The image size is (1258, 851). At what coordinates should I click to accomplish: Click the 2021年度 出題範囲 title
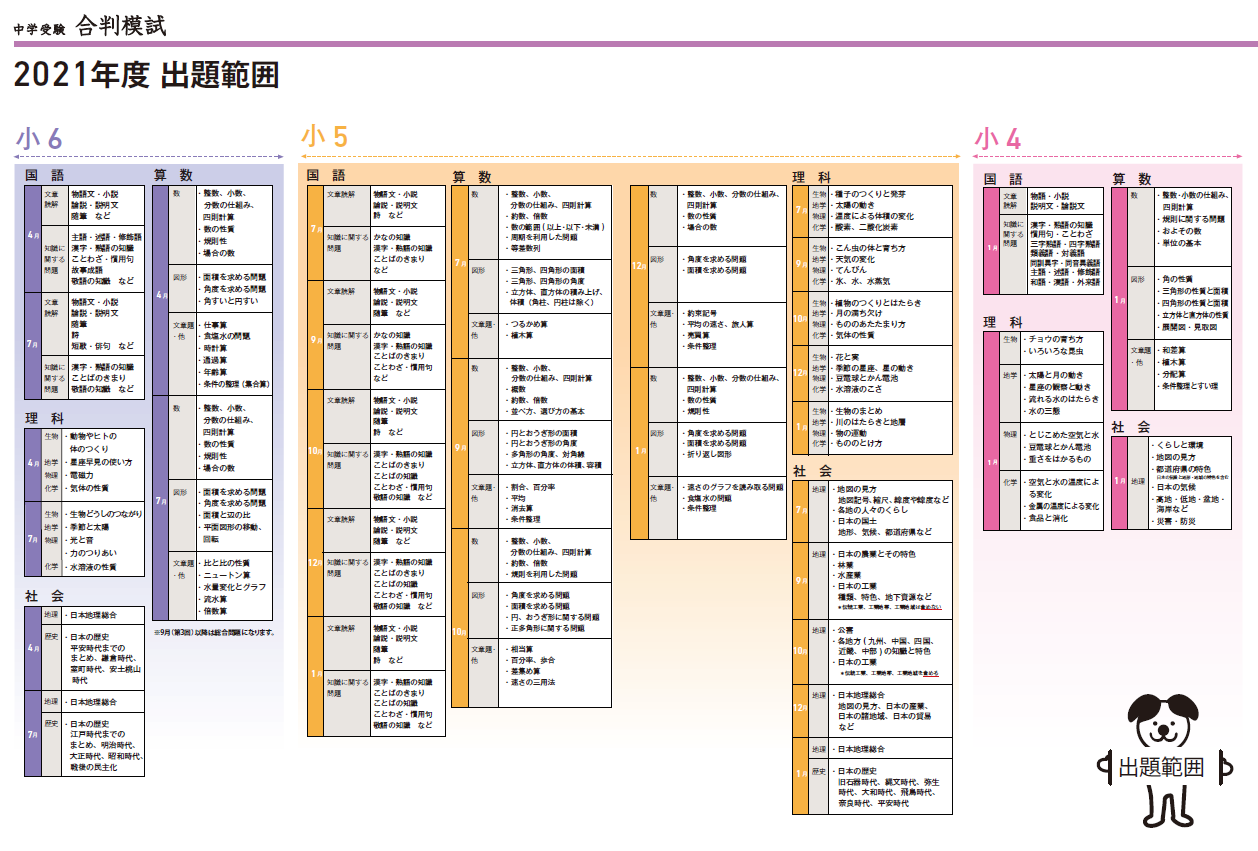tap(146, 76)
